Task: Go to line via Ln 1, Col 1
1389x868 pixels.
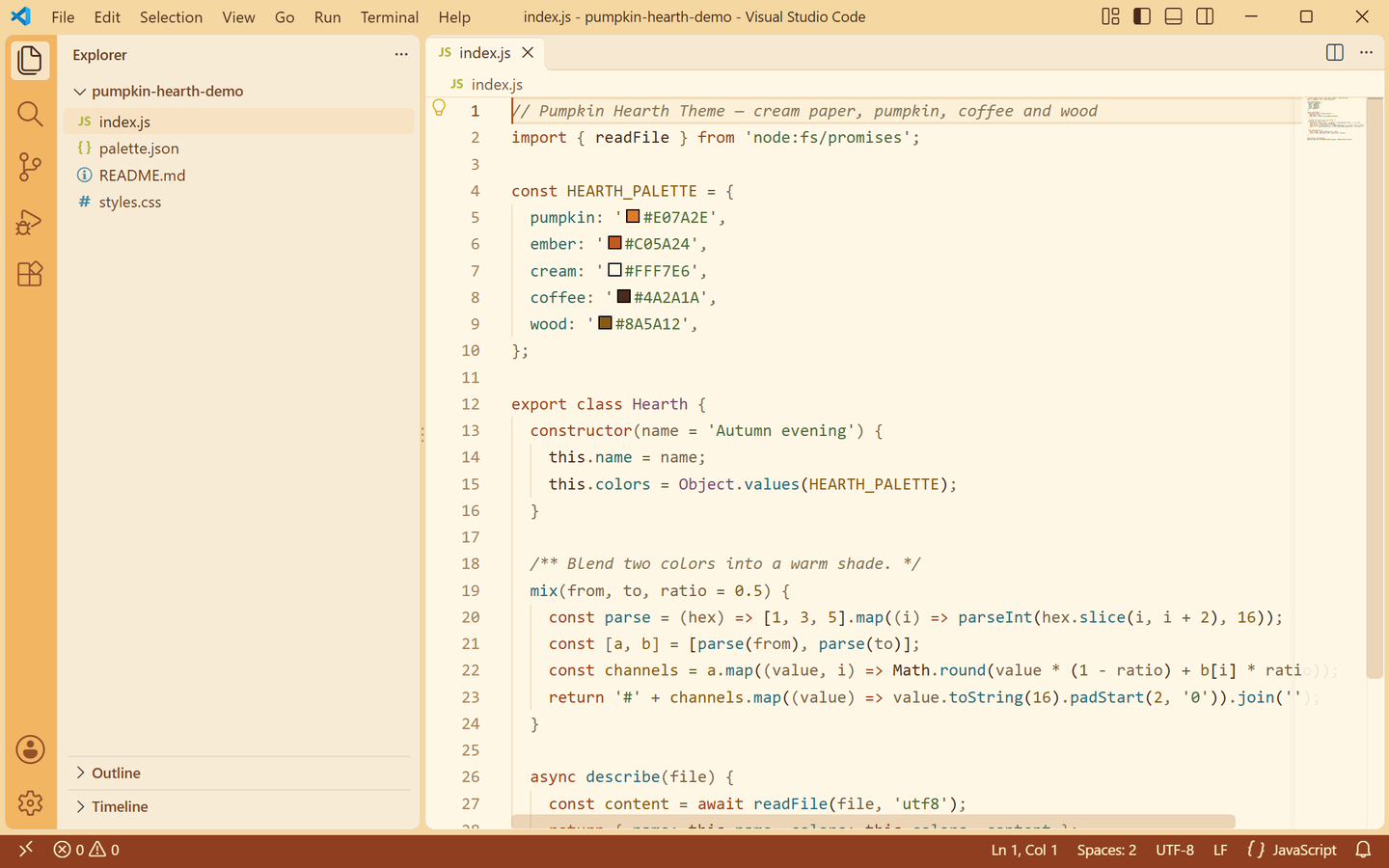Action: [1024, 850]
